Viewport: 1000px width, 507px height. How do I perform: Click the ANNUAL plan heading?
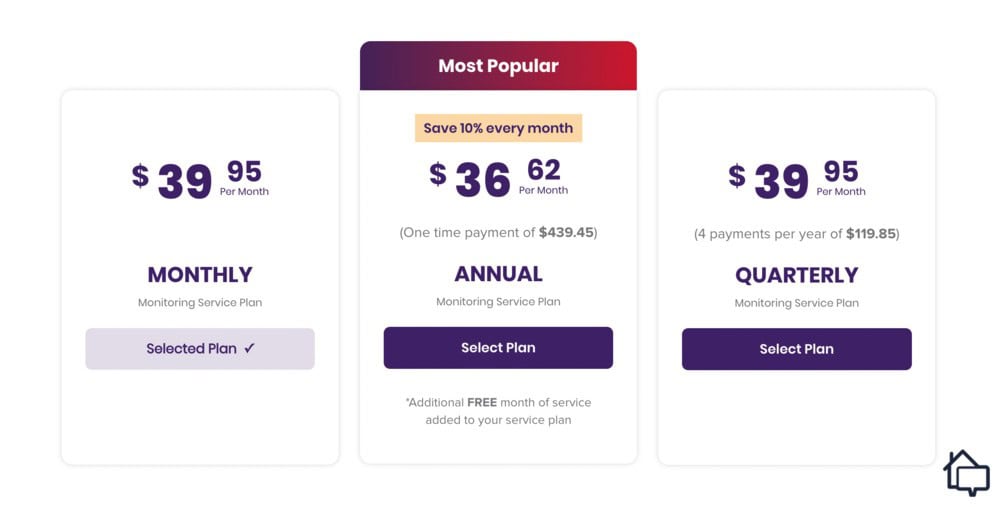coord(498,274)
